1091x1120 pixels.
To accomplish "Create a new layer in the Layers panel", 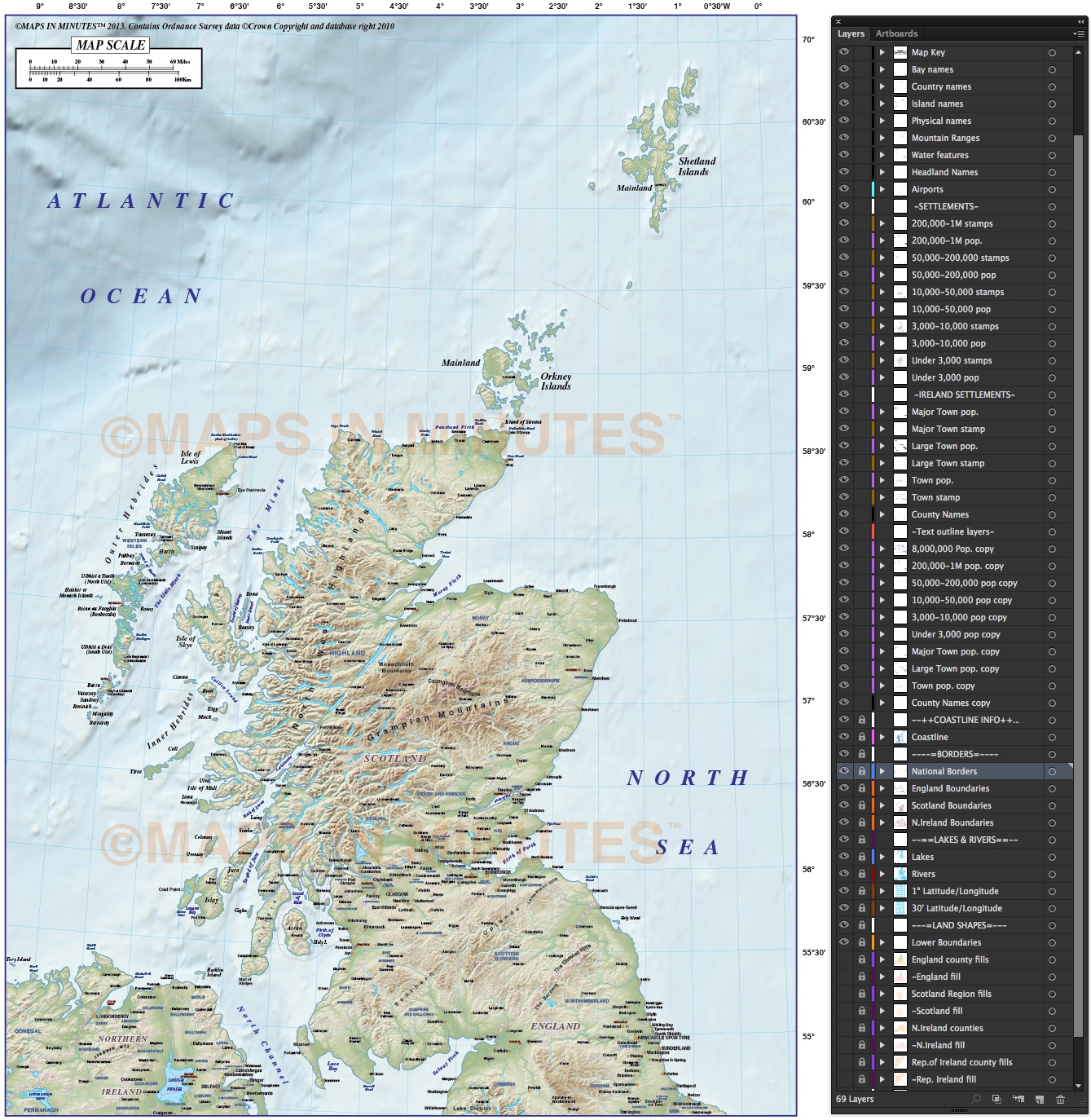I will point(1040,1100).
